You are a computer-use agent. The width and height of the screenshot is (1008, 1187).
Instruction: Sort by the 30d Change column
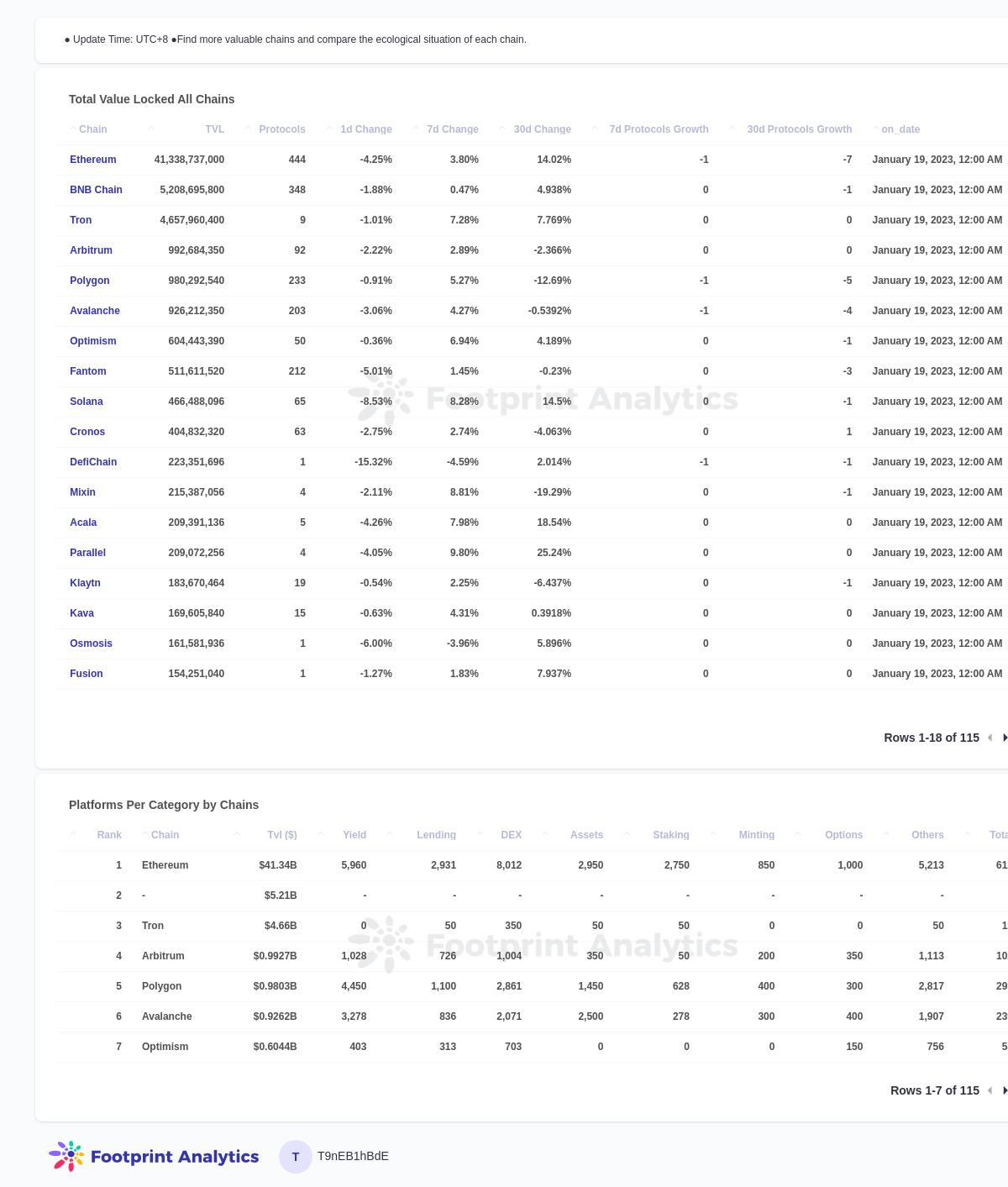543,129
